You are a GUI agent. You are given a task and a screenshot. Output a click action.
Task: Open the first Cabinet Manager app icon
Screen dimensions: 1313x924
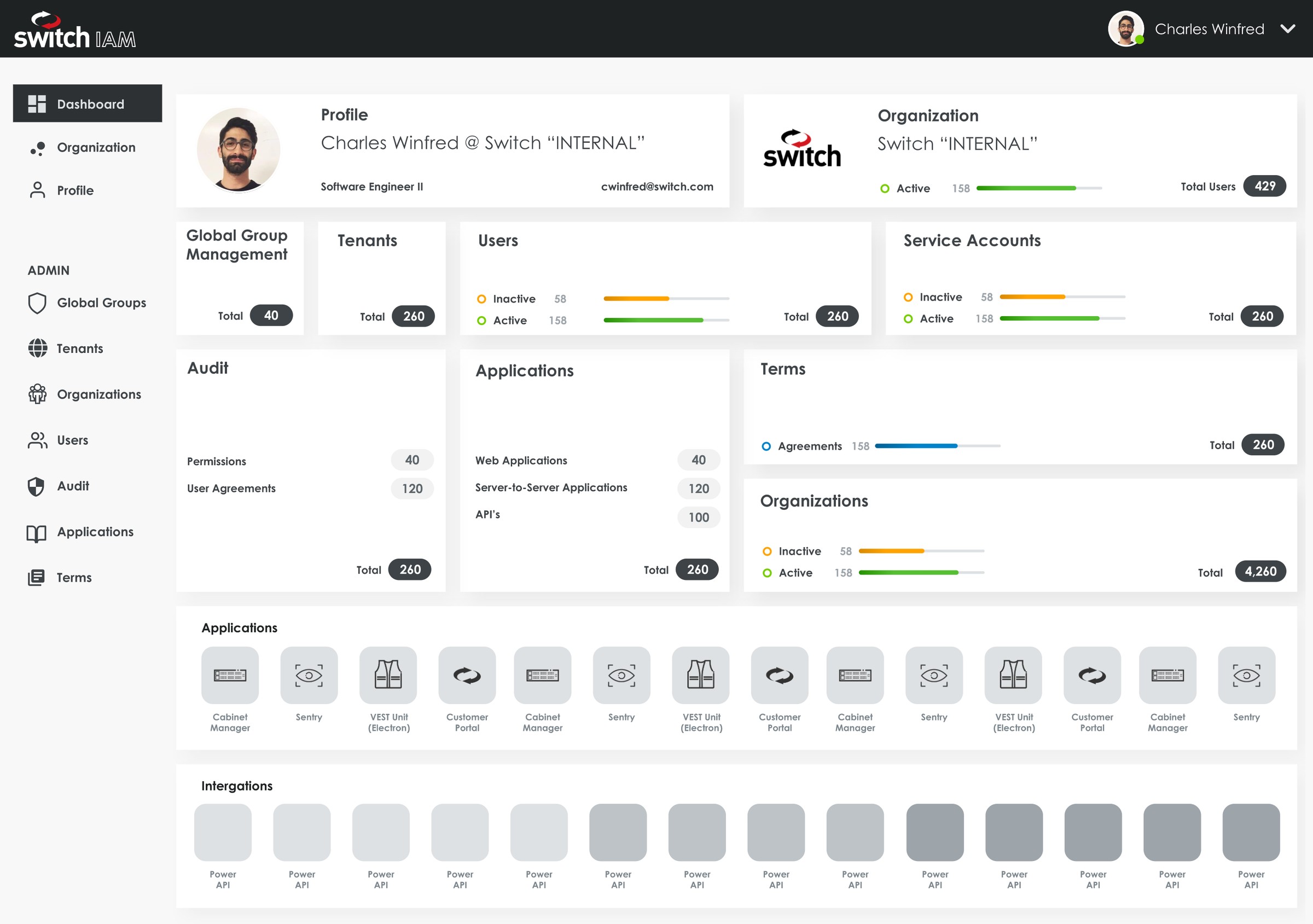click(230, 675)
